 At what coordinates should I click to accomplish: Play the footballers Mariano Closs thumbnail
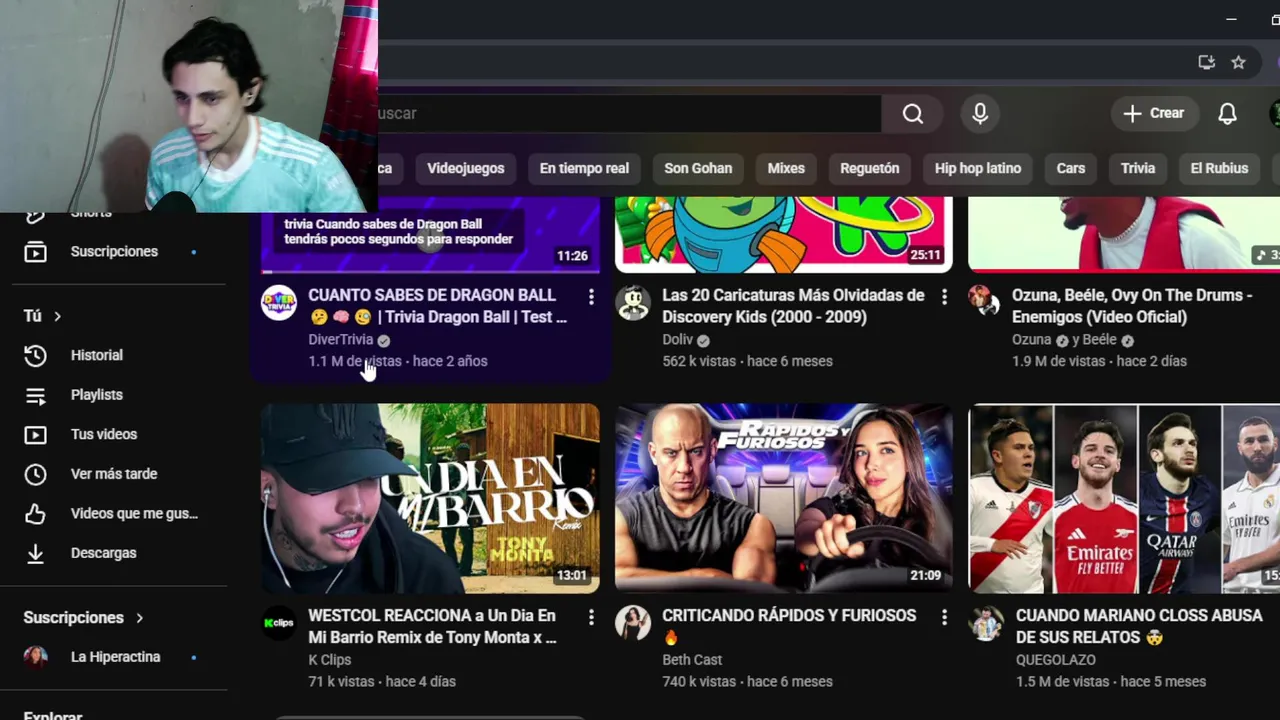point(1124,498)
